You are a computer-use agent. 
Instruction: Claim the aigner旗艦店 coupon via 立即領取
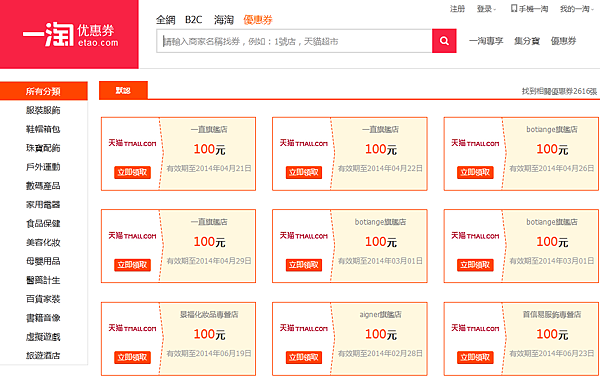(304, 358)
